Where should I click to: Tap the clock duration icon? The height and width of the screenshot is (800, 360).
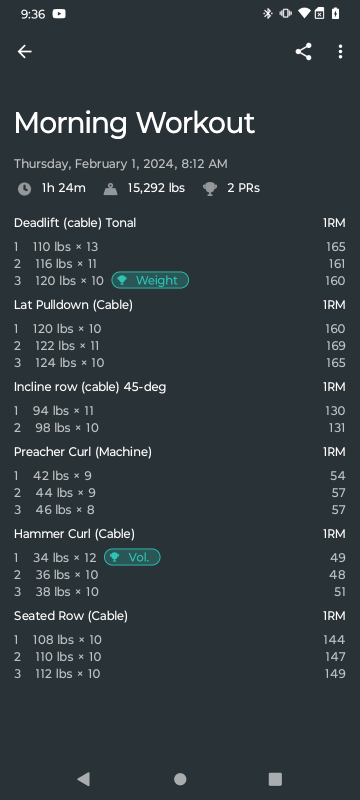pyautogui.click(x=24, y=189)
